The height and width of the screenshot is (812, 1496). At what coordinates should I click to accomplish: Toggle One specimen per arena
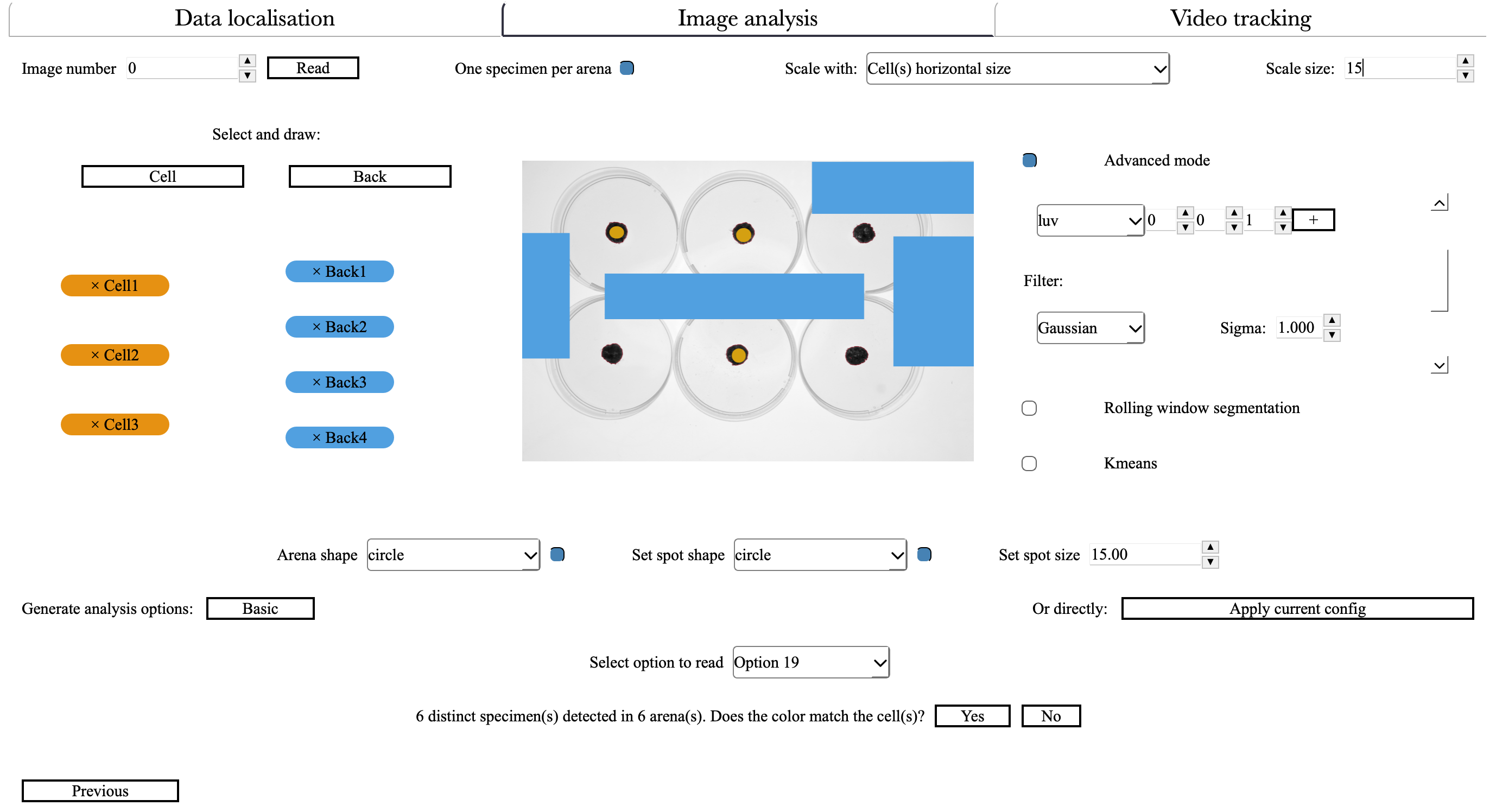[x=626, y=68]
